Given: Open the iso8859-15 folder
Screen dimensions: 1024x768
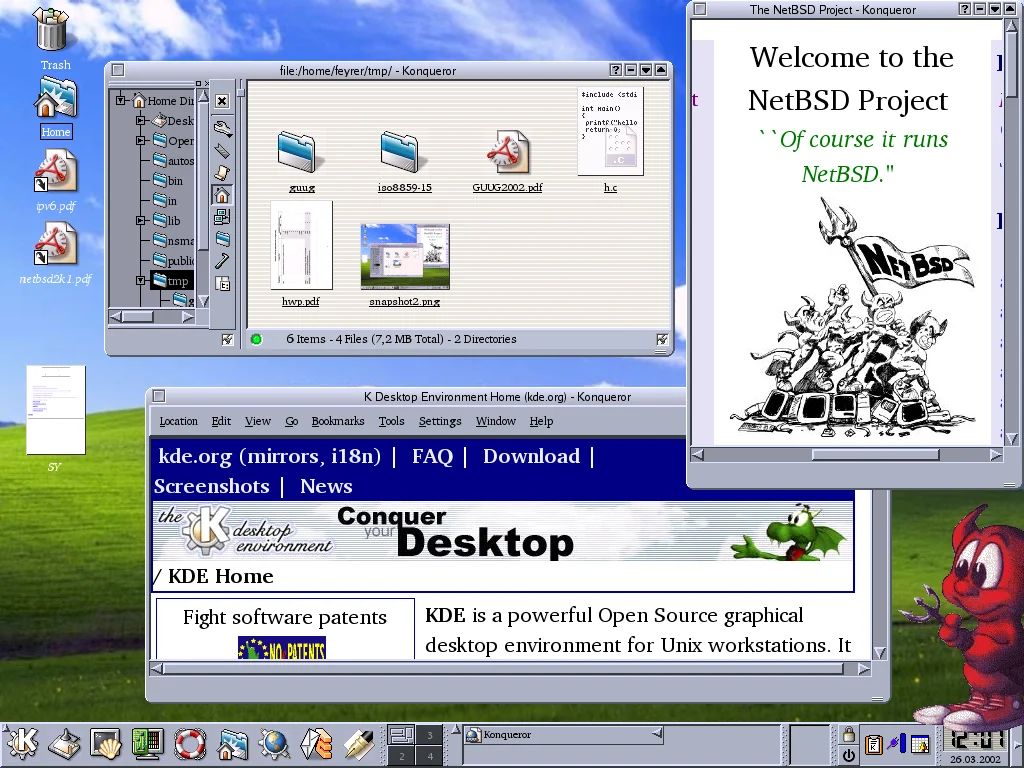Looking at the screenshot, I should [x=404, y=161].
